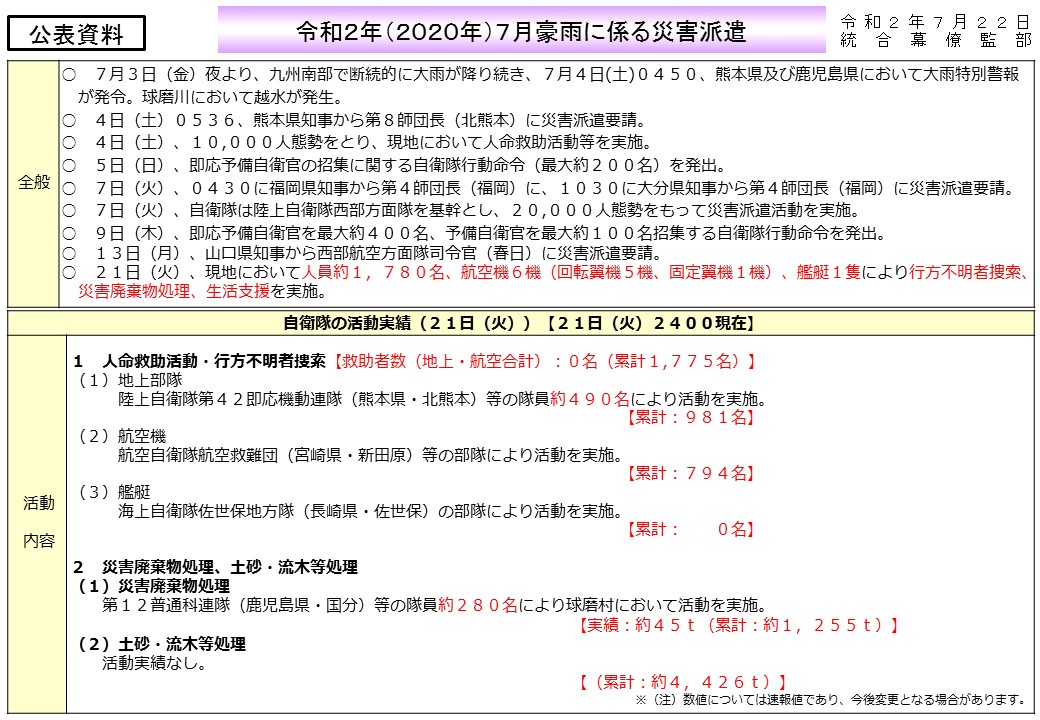Click the subheading (2)土砂・流木等処理
Image resolution: width=1040 pixels, height=720 pixels.
point(162,644)
